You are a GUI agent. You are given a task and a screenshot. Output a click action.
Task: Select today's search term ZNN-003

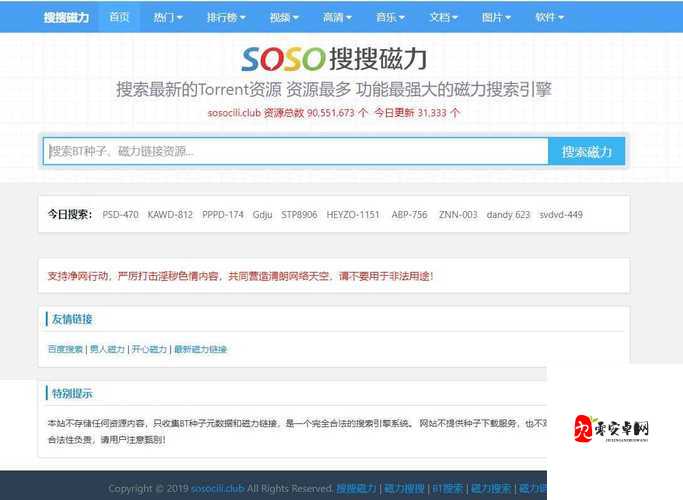point(458,215)
